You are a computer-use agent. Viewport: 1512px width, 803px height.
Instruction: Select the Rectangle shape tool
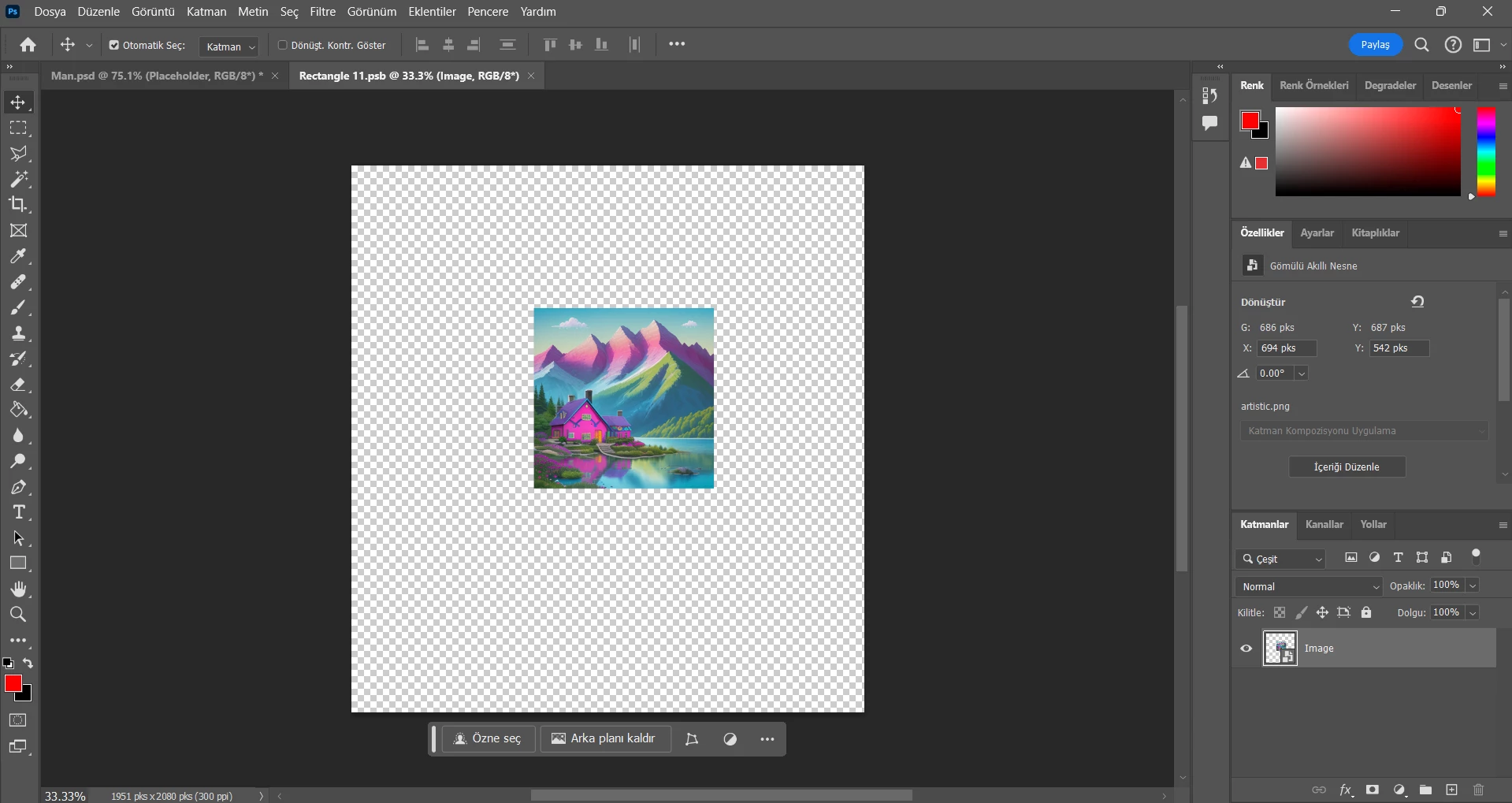pos(18,563)
